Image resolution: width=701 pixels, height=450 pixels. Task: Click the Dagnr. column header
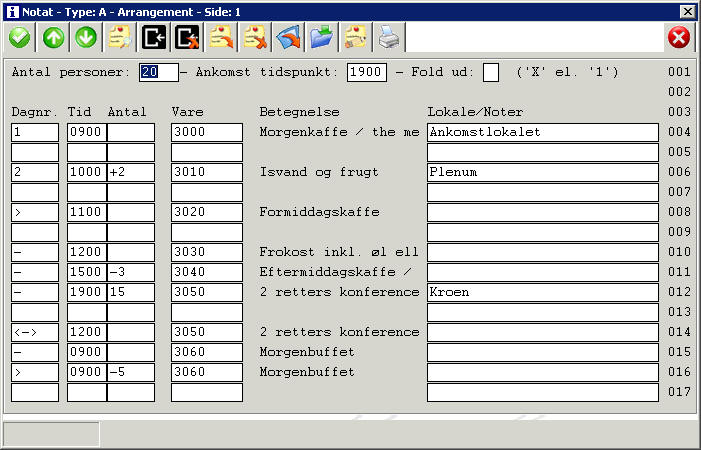tap(35, 112)
